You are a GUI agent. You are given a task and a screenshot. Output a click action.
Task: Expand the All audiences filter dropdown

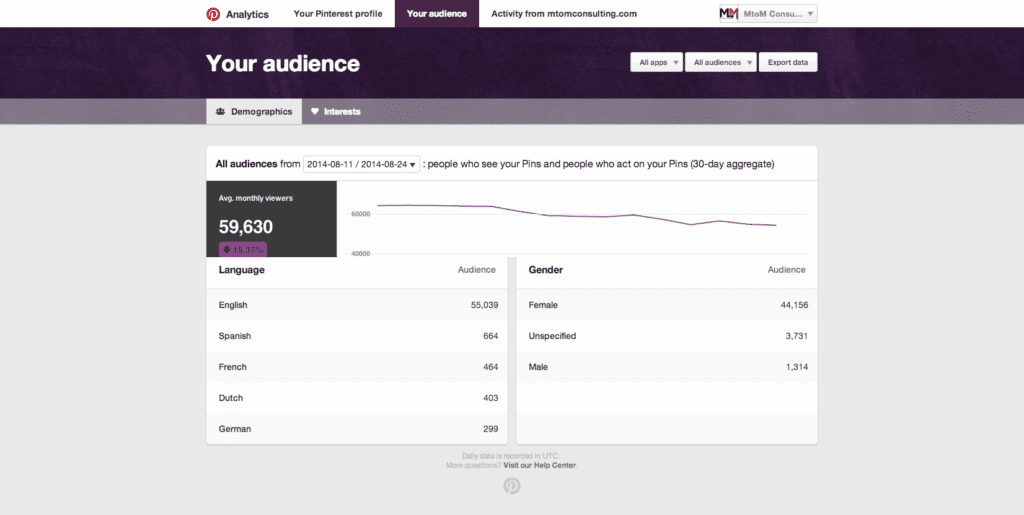click(720, 62)
